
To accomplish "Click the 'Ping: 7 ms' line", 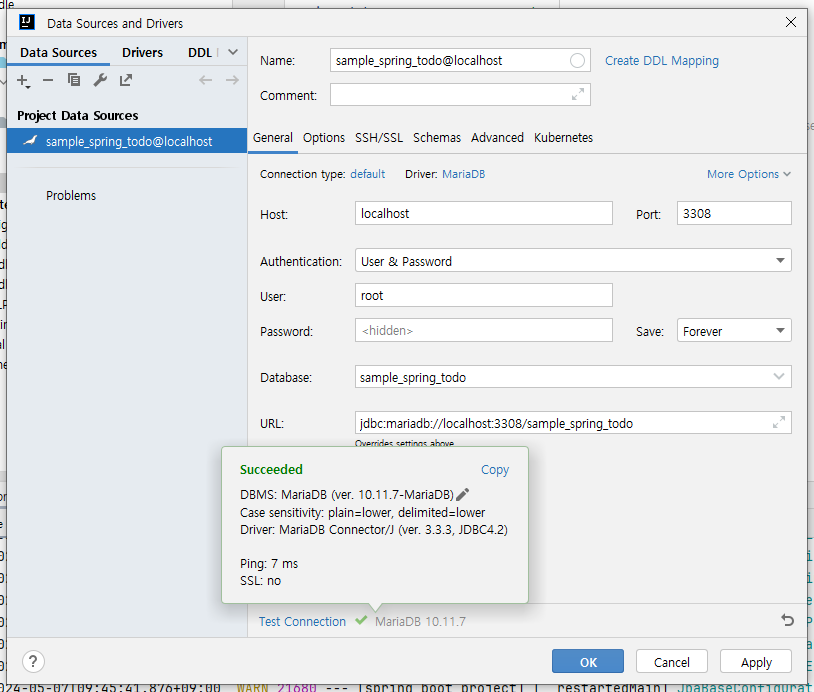I will (269, 563).
